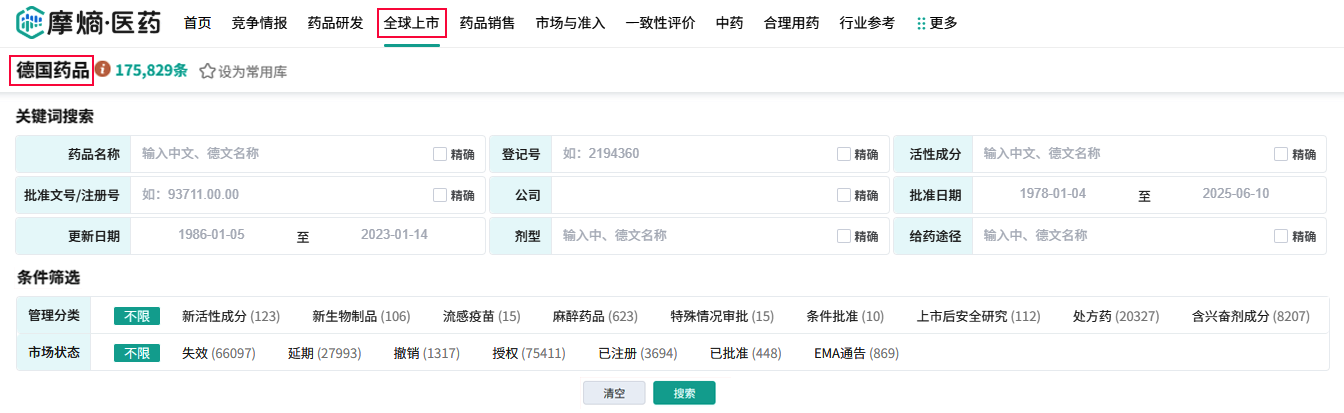
Task: Click the 清空 button
Action: (614, 393)
